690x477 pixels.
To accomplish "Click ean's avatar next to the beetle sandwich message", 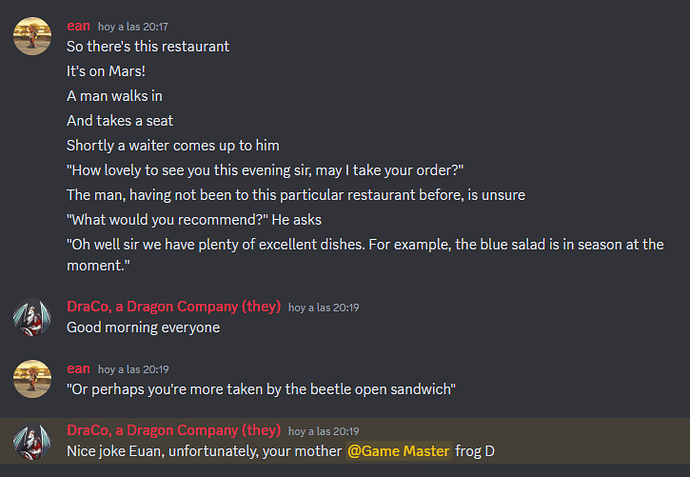I will click(x=32, y=379).
